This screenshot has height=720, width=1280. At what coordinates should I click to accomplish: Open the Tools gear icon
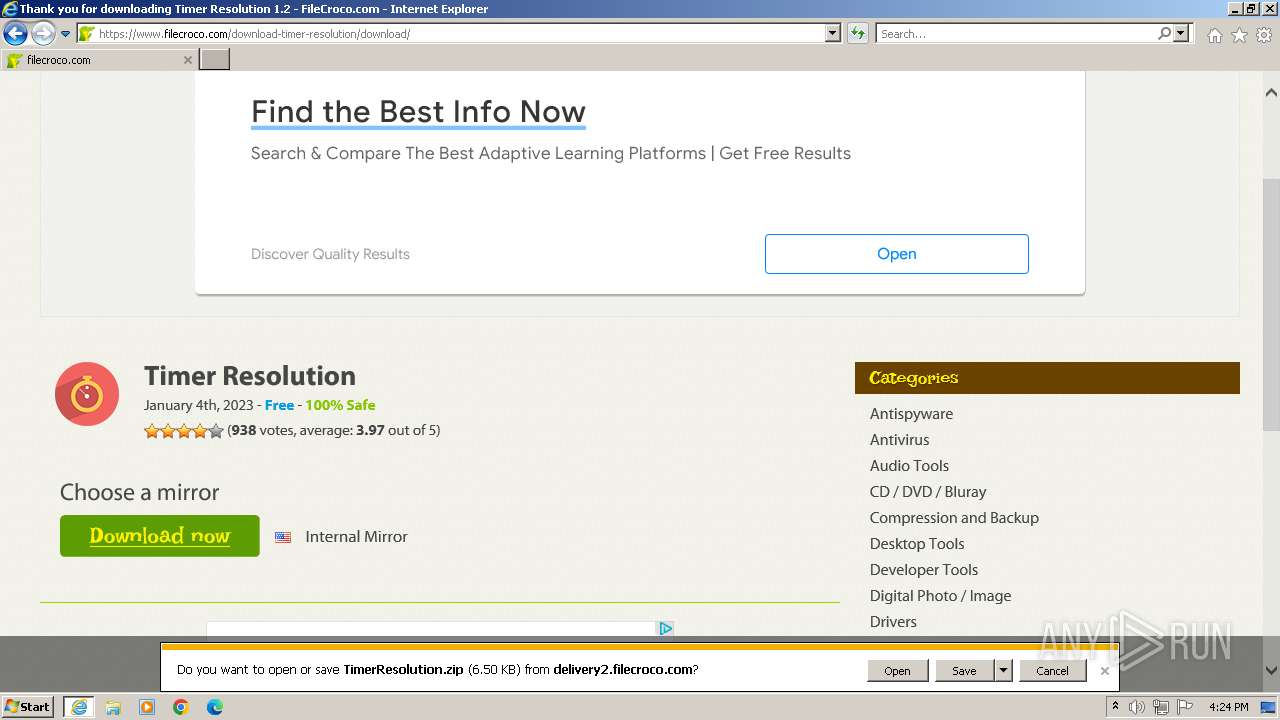pyautogui.click(x=1264, y=35)
